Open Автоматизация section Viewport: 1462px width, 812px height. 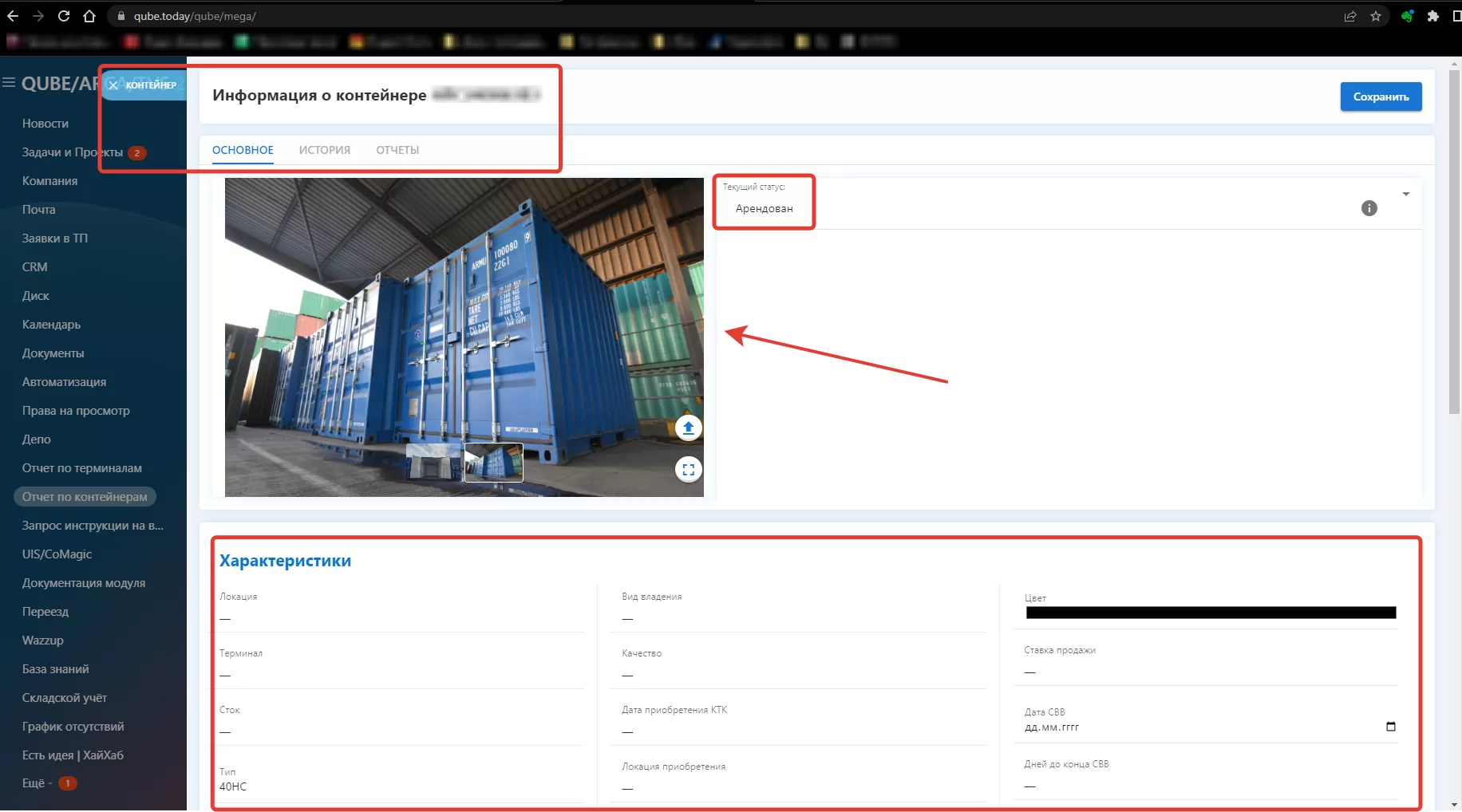pos(64,382)
